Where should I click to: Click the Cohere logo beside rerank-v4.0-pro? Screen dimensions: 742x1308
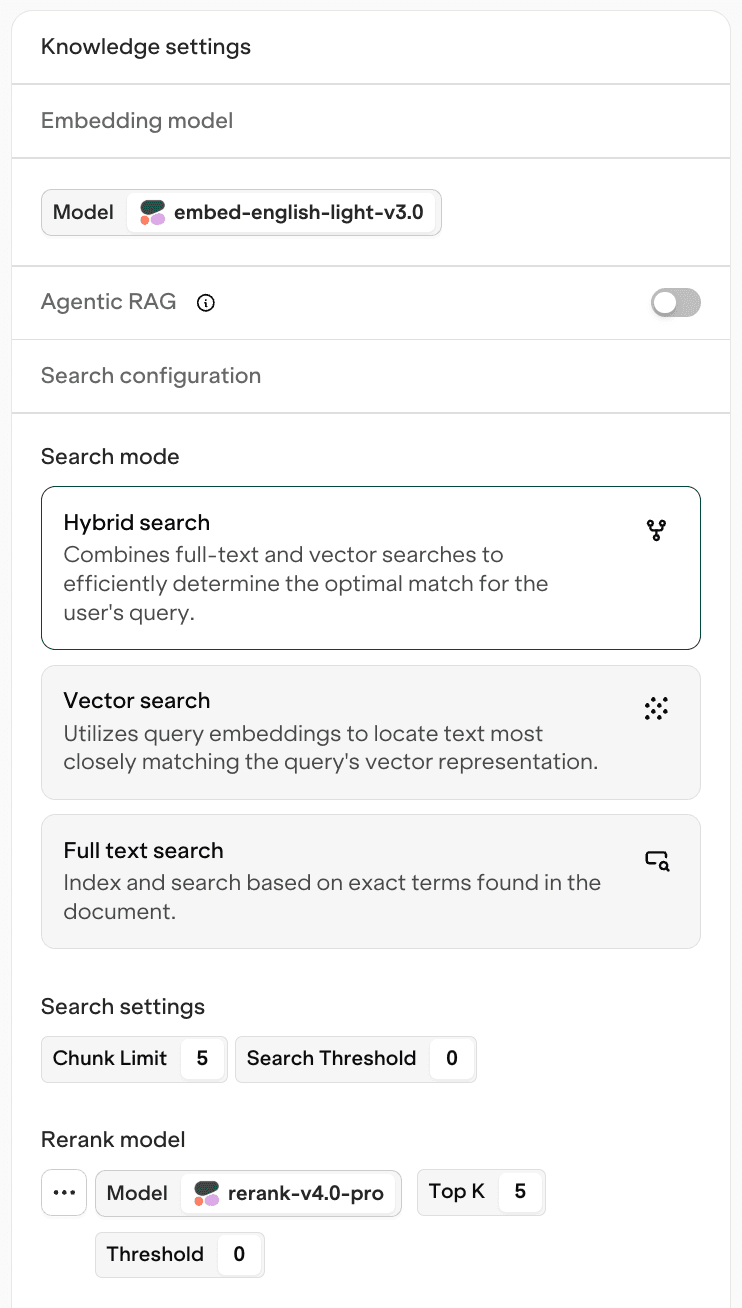tap(206, 1194)
